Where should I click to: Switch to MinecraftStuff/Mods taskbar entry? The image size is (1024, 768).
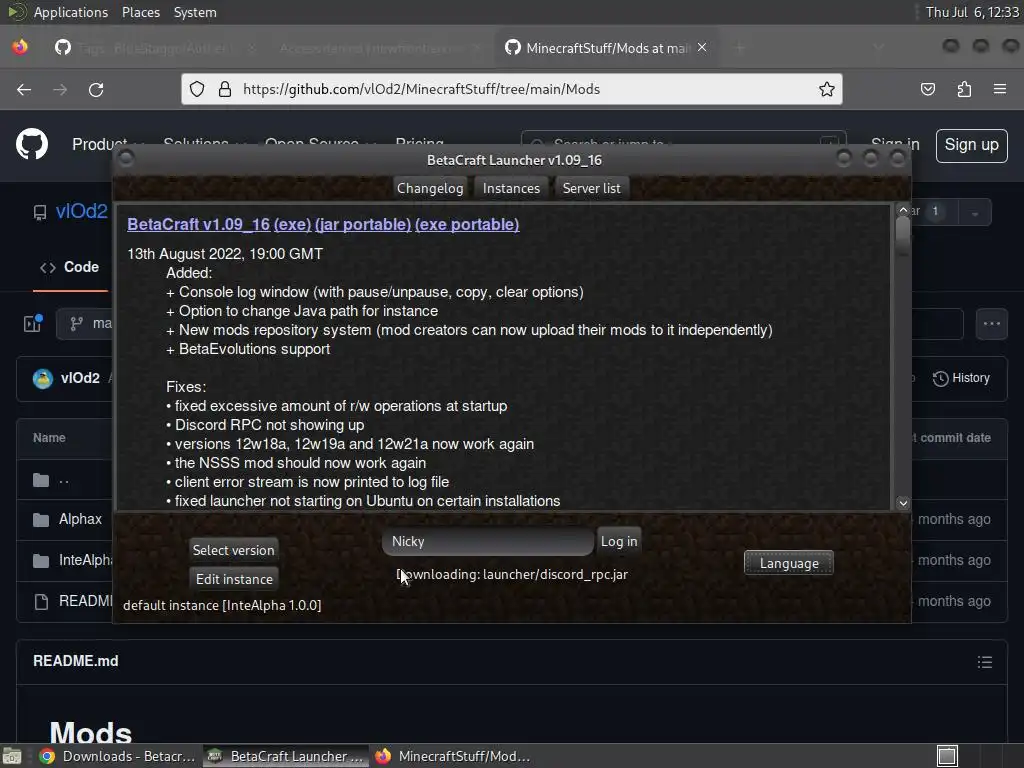455,756
